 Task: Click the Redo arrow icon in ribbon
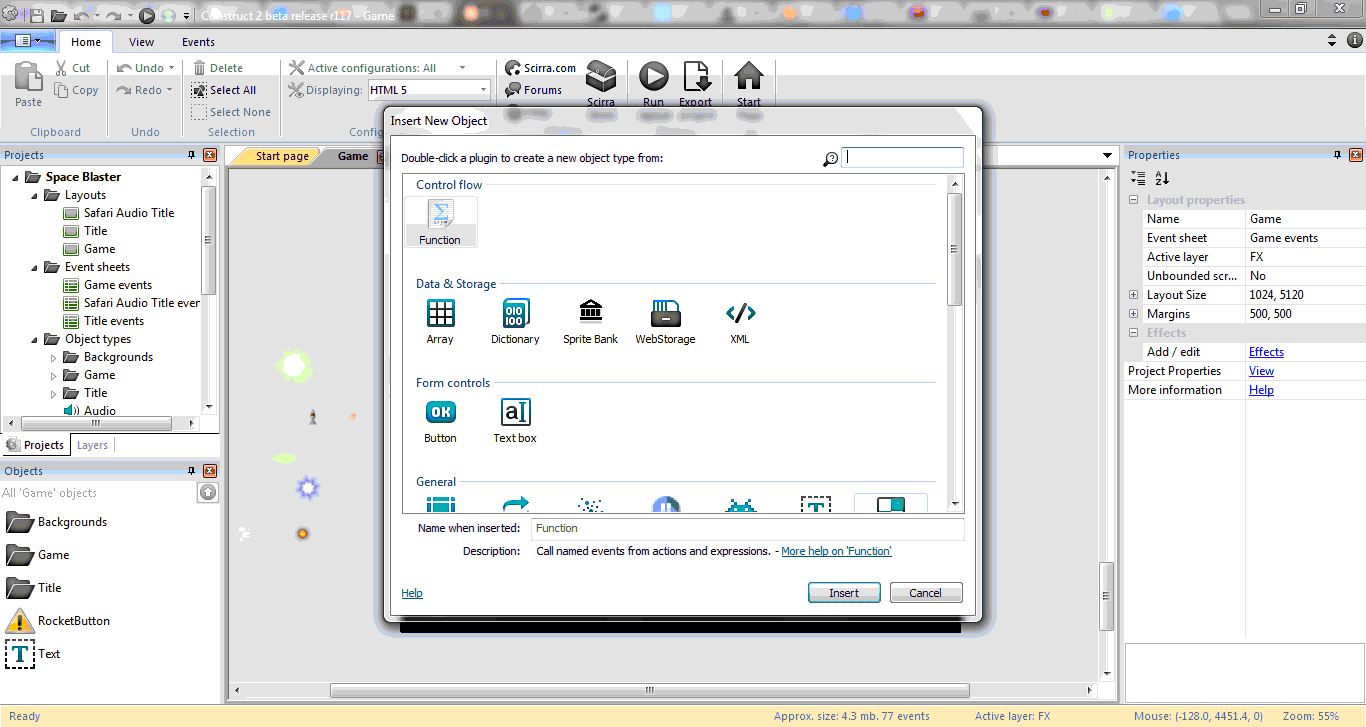click(x=124, y=90)
